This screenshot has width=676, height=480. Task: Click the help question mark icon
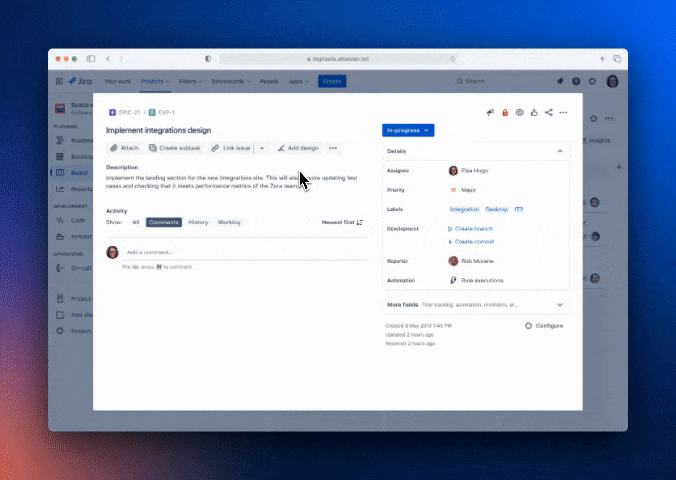576,81
